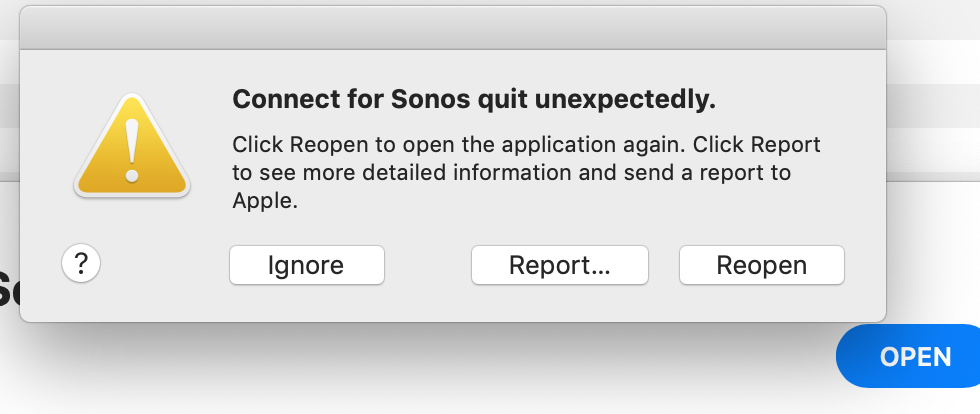Open the crash report with Report…

pos(559,265)
